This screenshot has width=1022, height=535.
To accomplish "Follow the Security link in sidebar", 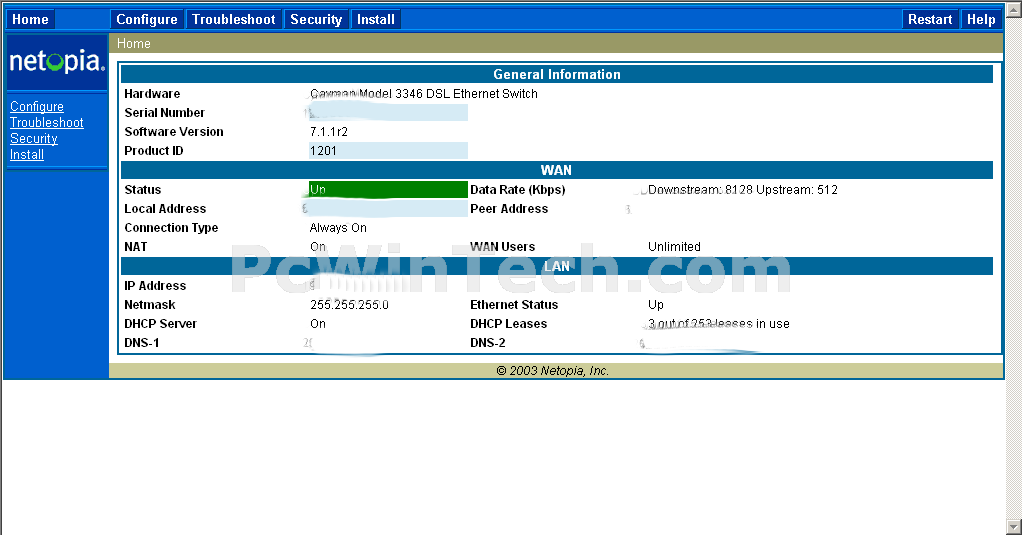I will coord(33,139).
